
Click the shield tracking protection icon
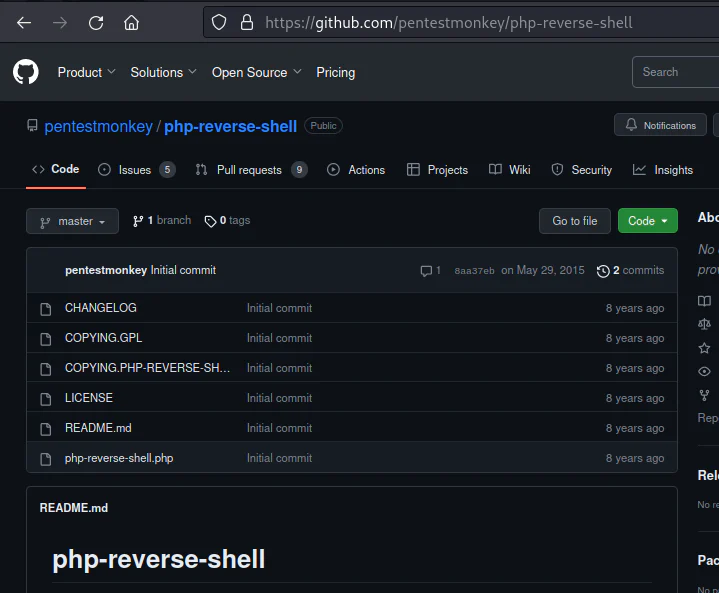coord(219,22)
